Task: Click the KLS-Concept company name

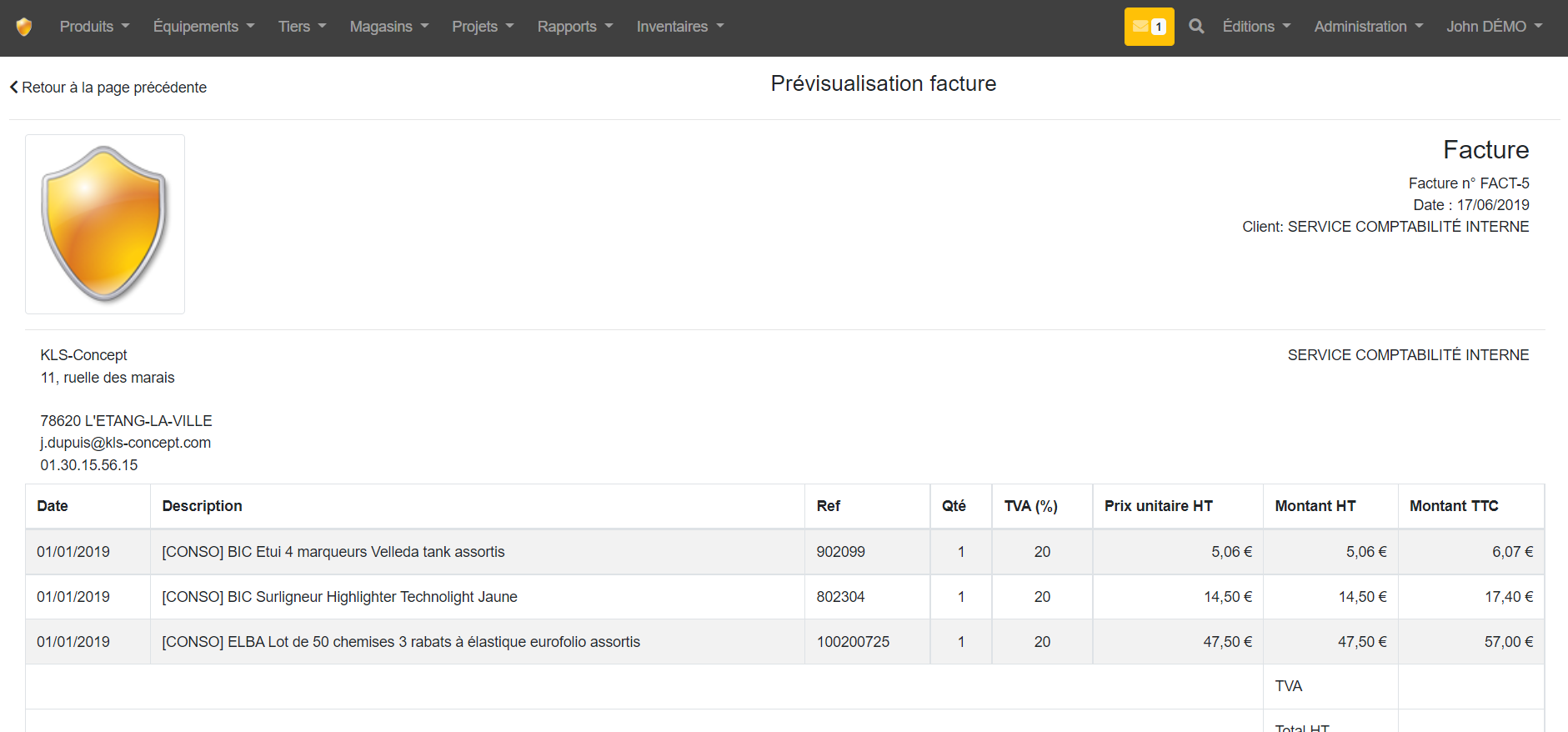Action: click(x=84, y=355)
